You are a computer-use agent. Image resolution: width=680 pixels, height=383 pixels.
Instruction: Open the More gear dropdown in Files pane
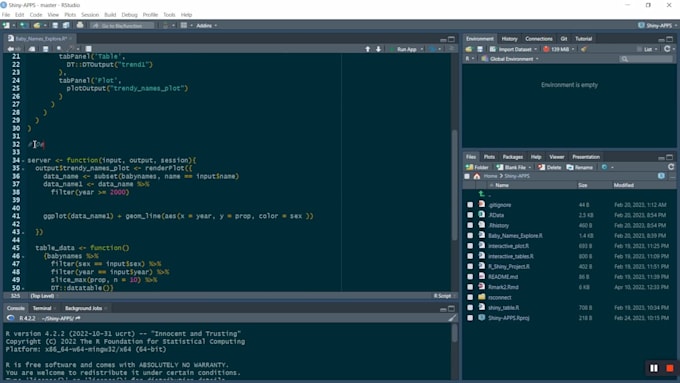coord(608,167)
